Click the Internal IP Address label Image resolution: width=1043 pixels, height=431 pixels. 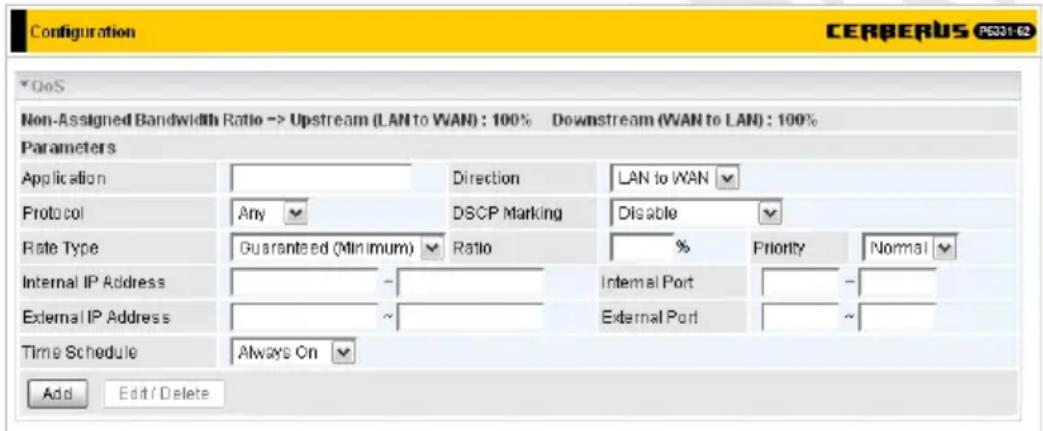tap(93, 282)
